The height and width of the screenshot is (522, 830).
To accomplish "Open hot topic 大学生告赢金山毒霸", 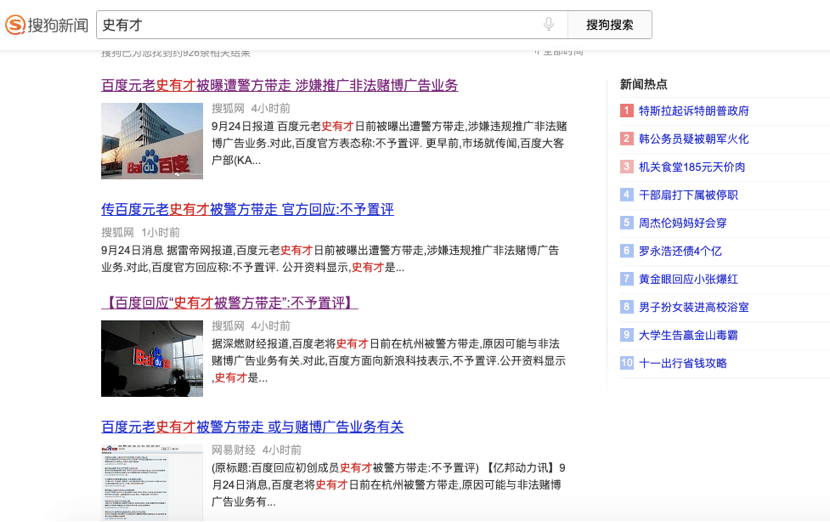I will [688, 335].
